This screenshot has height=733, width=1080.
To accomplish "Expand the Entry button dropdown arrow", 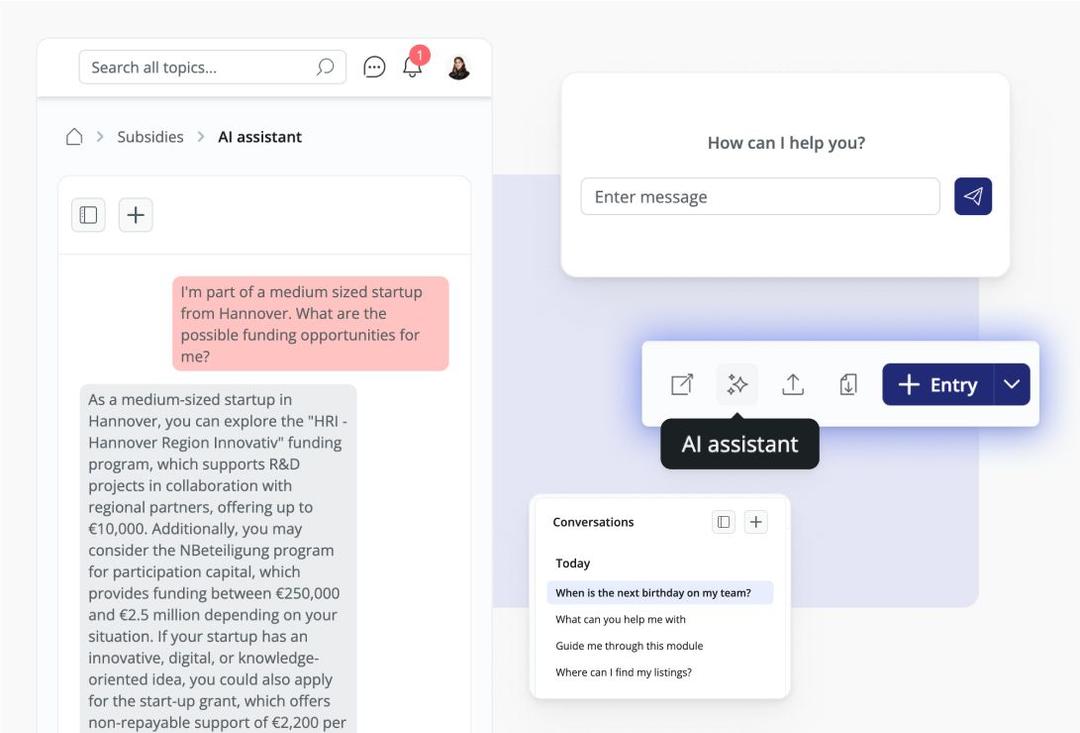I will pyautogui.click(x=1012, y=385).
